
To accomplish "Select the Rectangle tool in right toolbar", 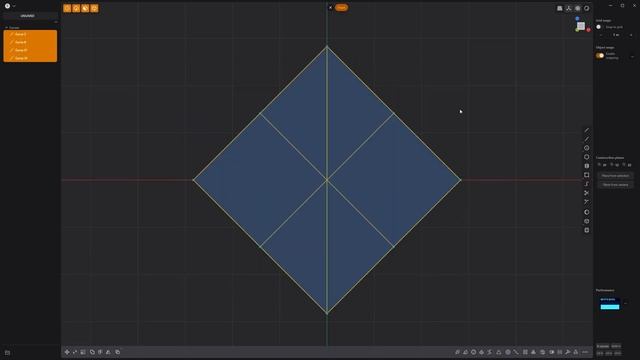I will tap(587, 175).
